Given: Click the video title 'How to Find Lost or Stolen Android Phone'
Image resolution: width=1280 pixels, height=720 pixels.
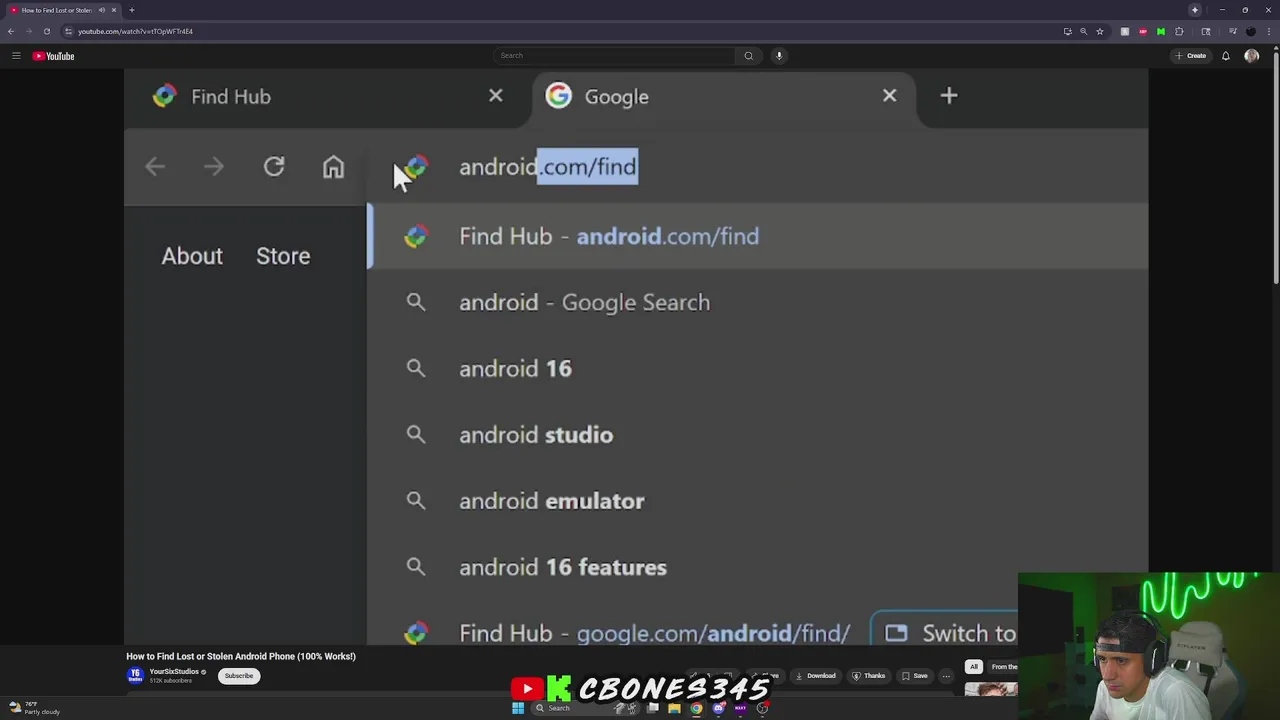Looking at the screenshot, I should 241,656.
